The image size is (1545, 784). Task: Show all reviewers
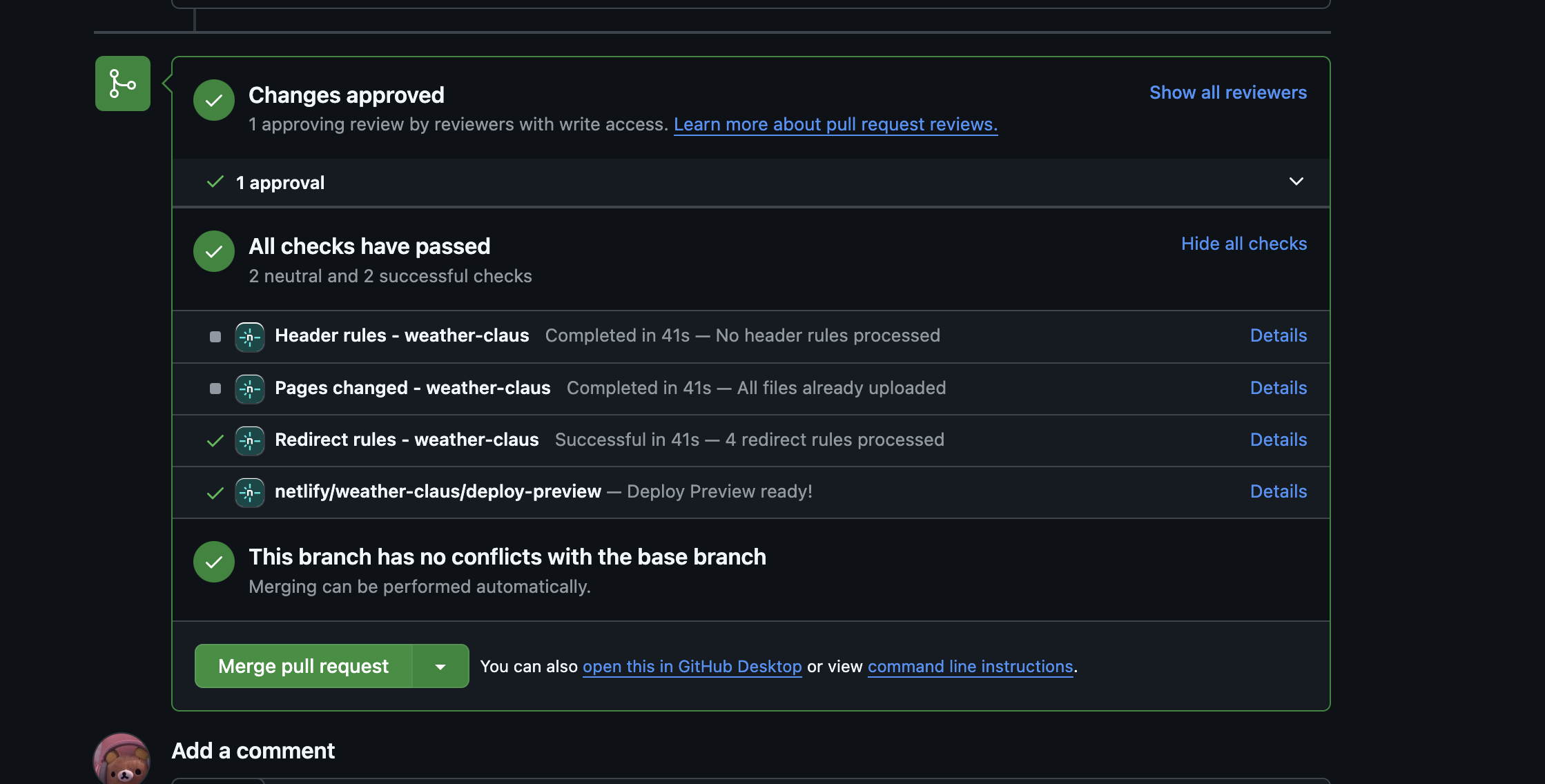(x=1227, y=92)
